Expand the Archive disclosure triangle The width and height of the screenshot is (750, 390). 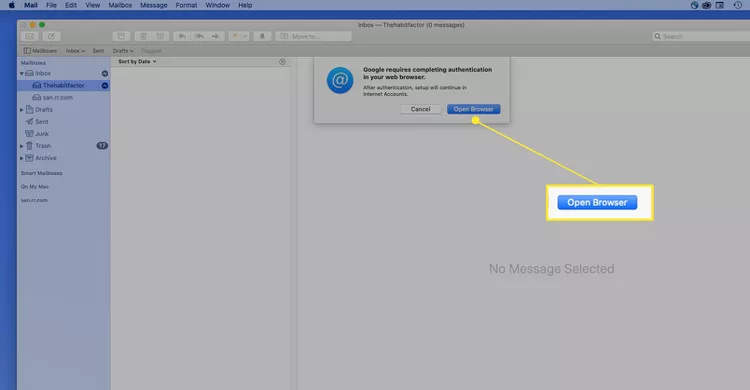click(22, 158)
